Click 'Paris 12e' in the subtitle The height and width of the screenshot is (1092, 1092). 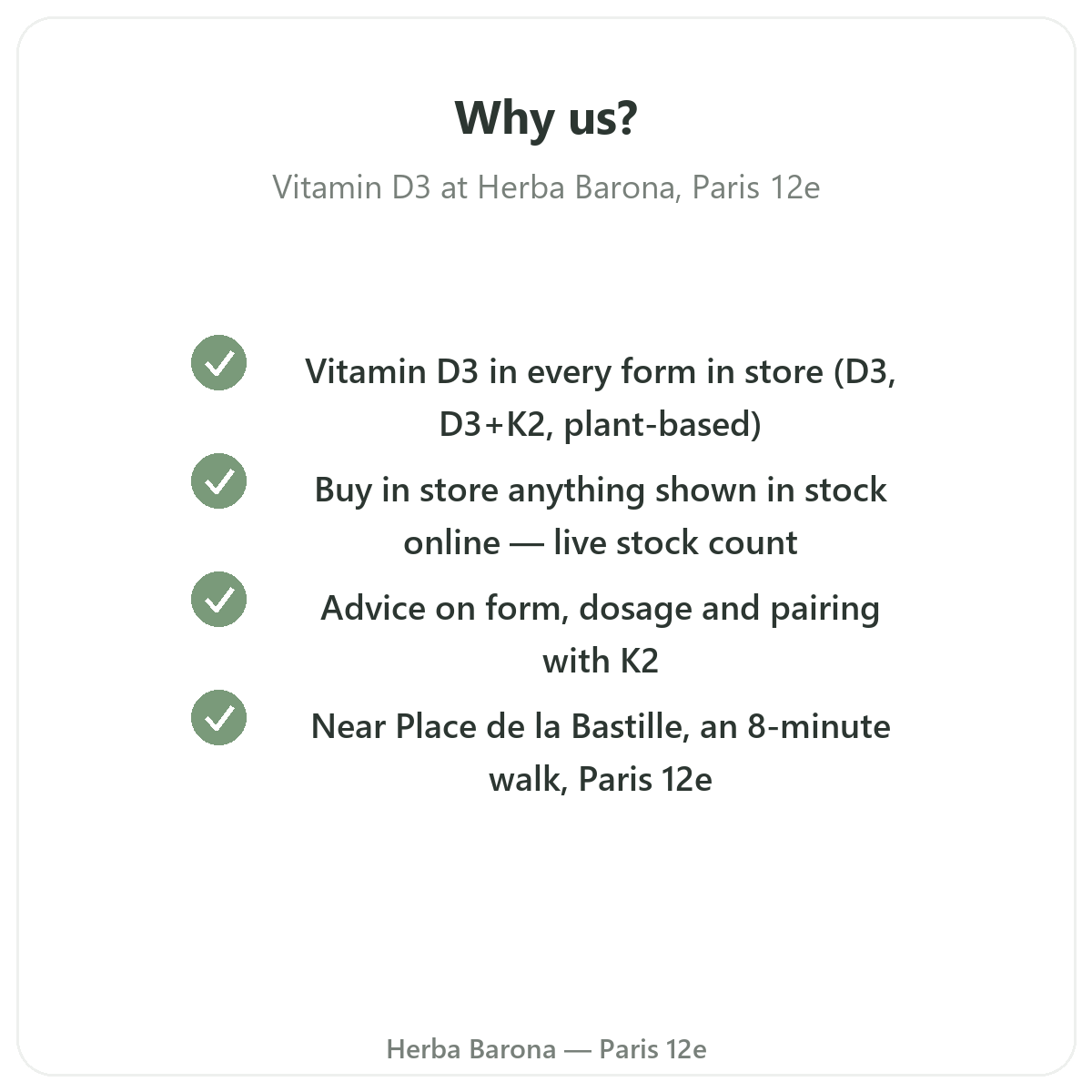pos(756,187)
